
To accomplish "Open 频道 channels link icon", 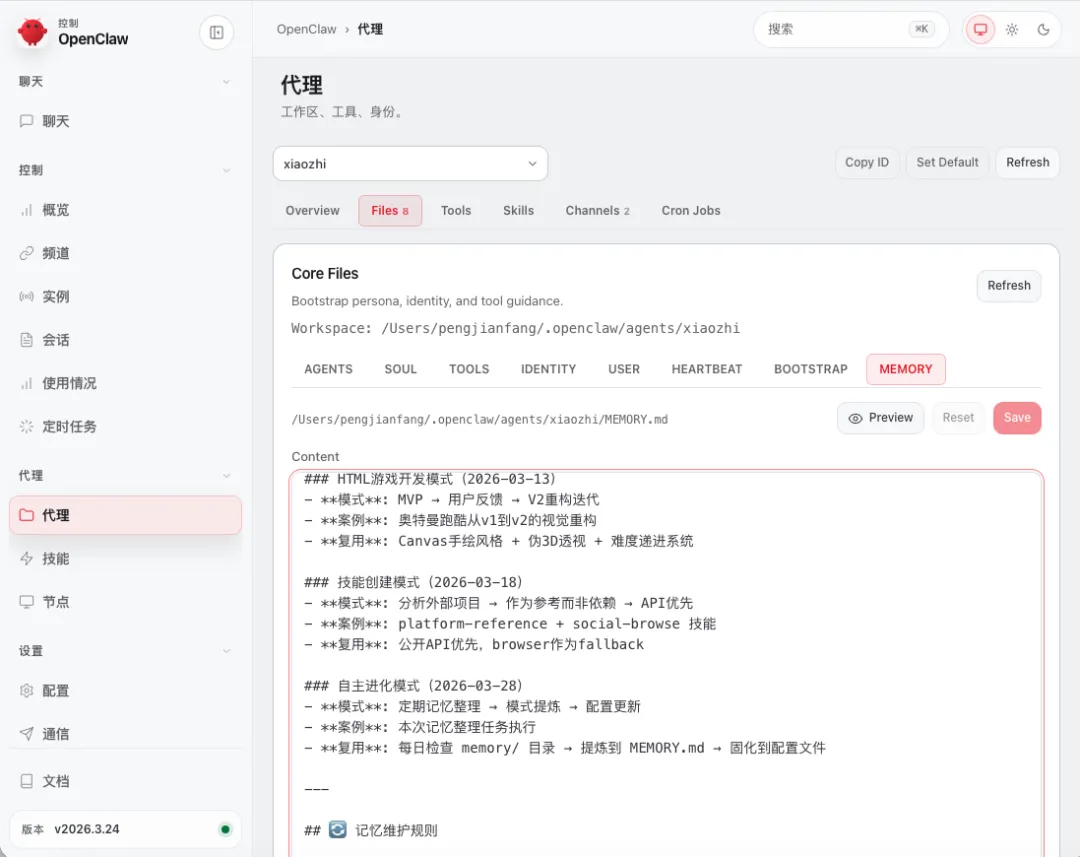I will pyautogui.click(x=26, y=254).
